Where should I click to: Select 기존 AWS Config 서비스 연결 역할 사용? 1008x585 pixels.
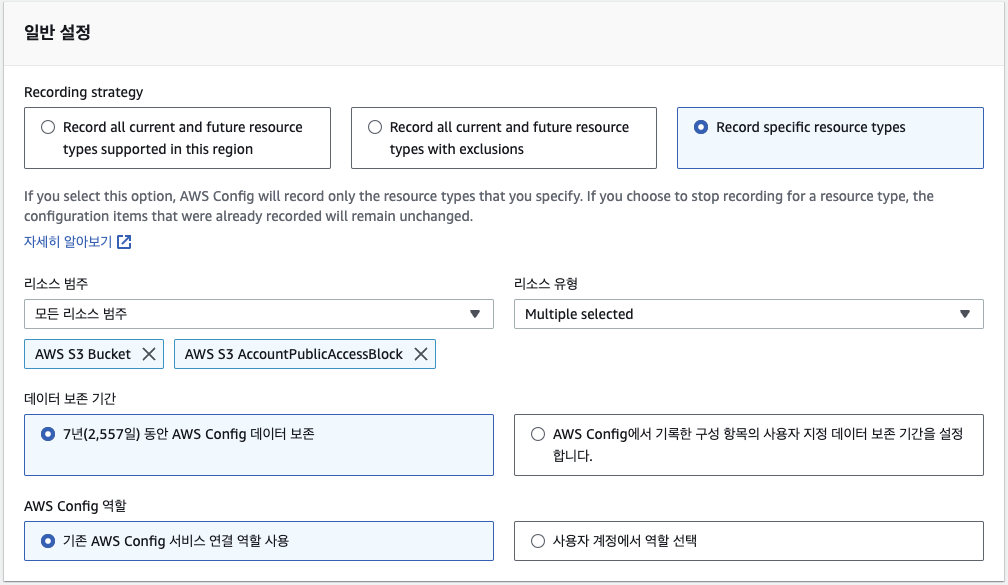259,541
